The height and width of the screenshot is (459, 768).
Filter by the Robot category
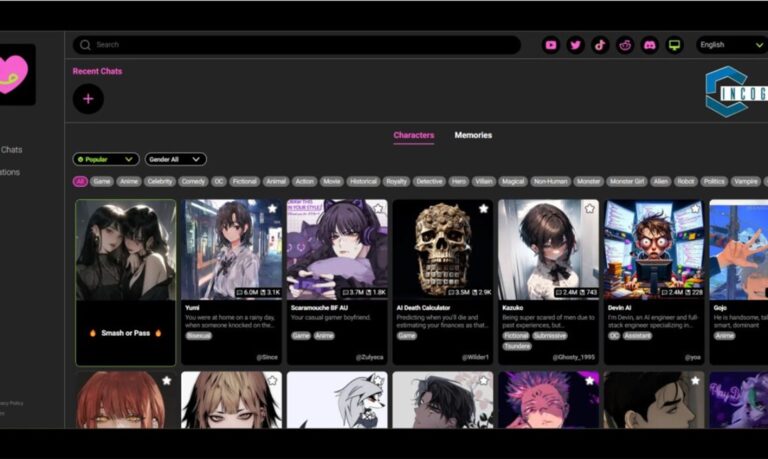point(686,181)
